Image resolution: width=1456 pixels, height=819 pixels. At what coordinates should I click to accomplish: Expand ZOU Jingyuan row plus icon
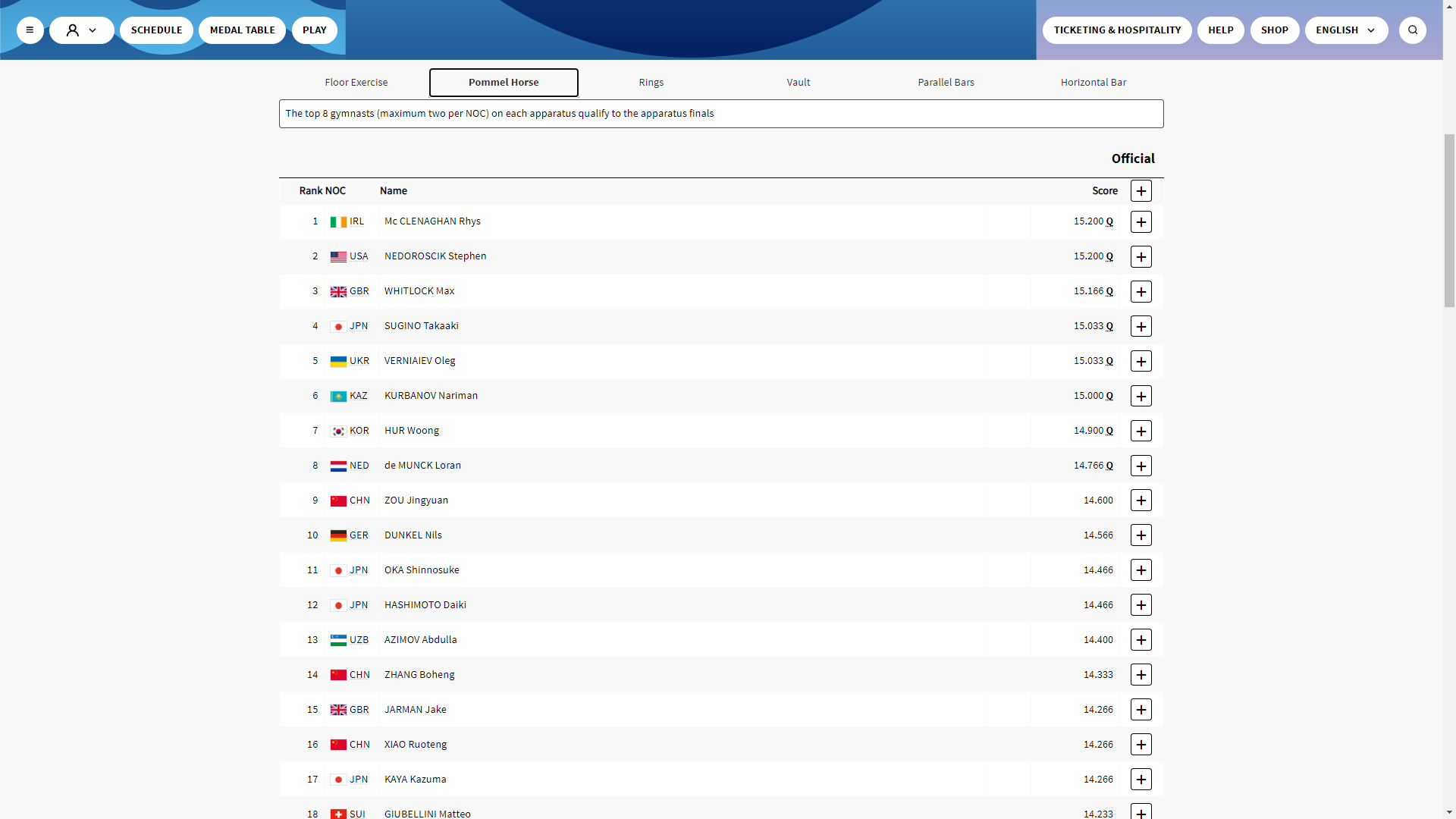(1141, 500)
